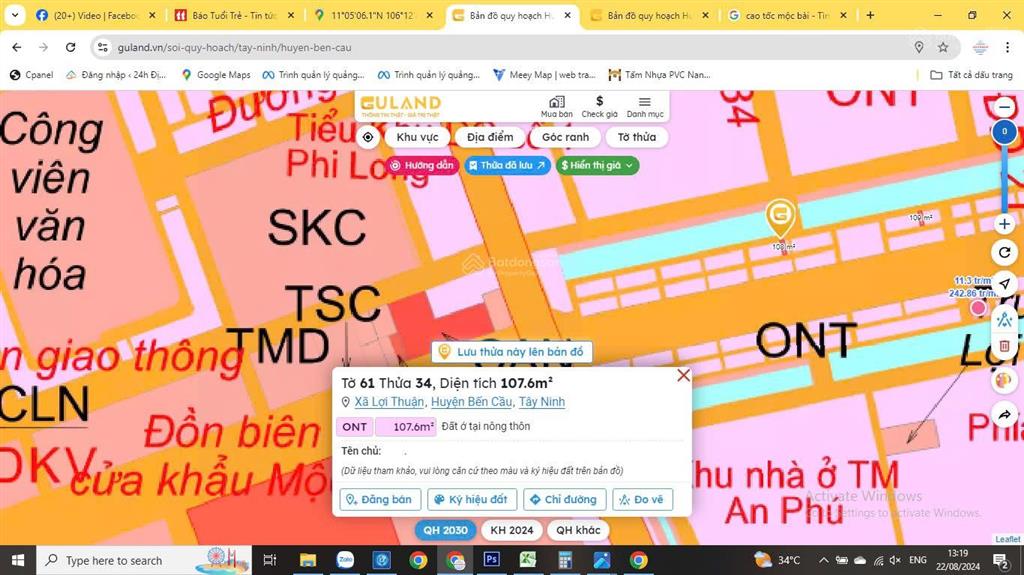1024x575 pixels.
Task: Switch to the cao tốc mộc bài tab
Action: click(786, 15)
